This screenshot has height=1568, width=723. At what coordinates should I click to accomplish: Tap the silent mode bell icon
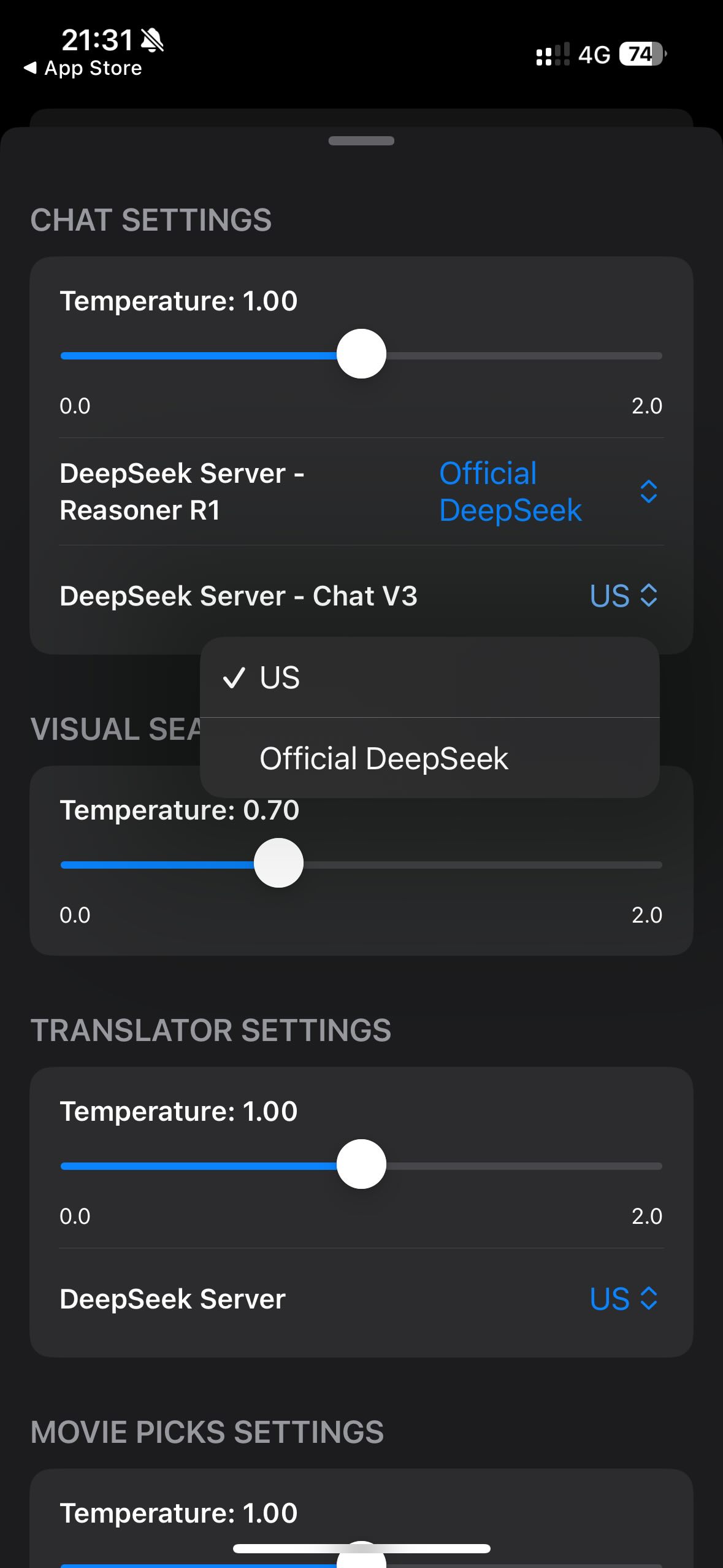point(152,40)
